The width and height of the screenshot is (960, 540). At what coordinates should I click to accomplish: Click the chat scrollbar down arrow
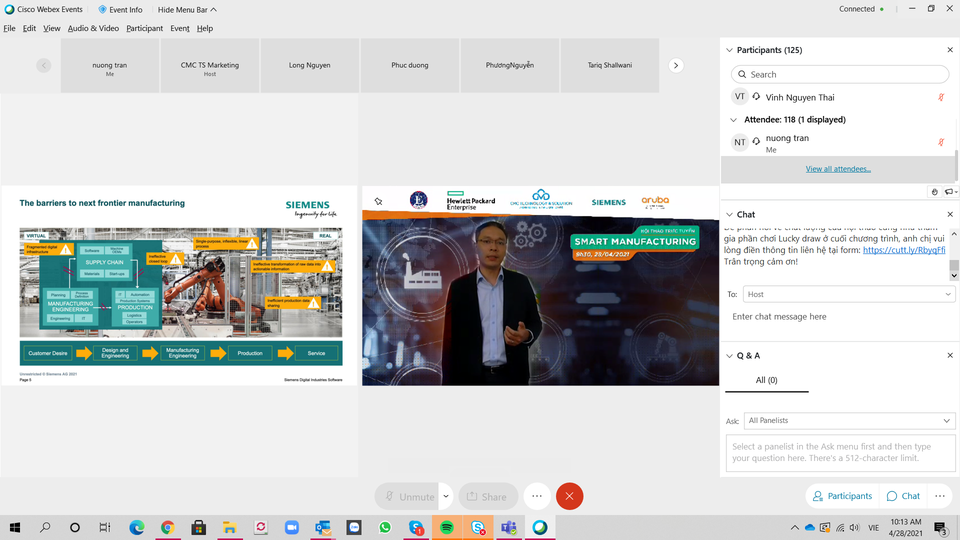(954, 276)
